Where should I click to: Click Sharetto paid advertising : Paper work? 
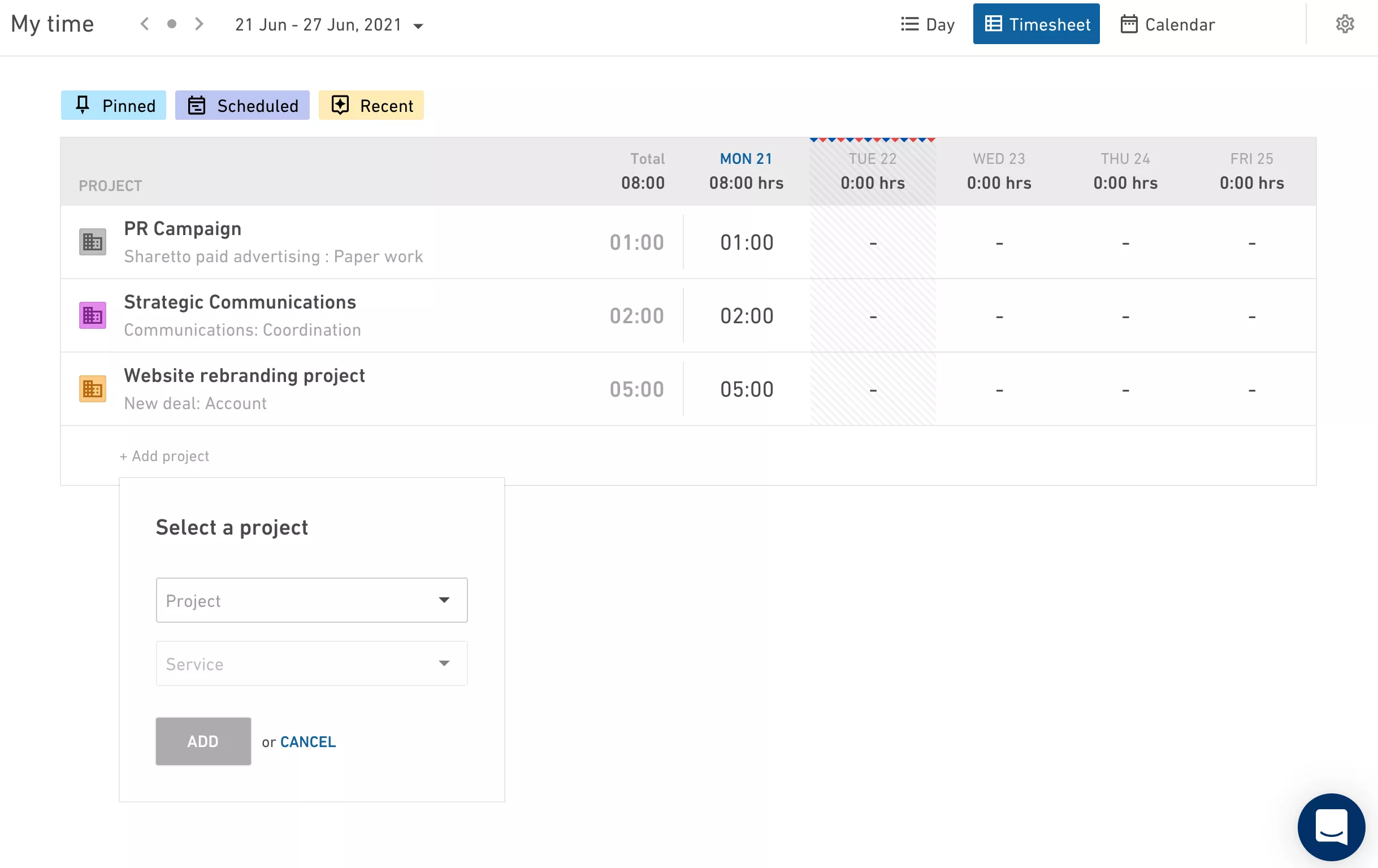273,257
